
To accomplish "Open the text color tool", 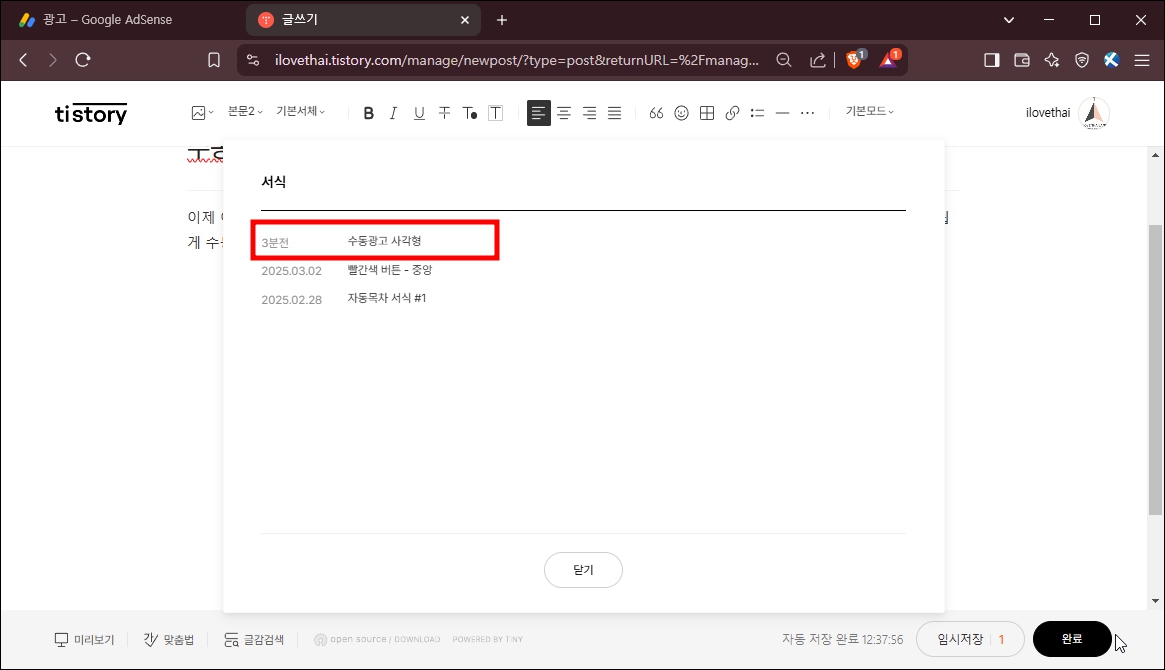I will point(469,112).
